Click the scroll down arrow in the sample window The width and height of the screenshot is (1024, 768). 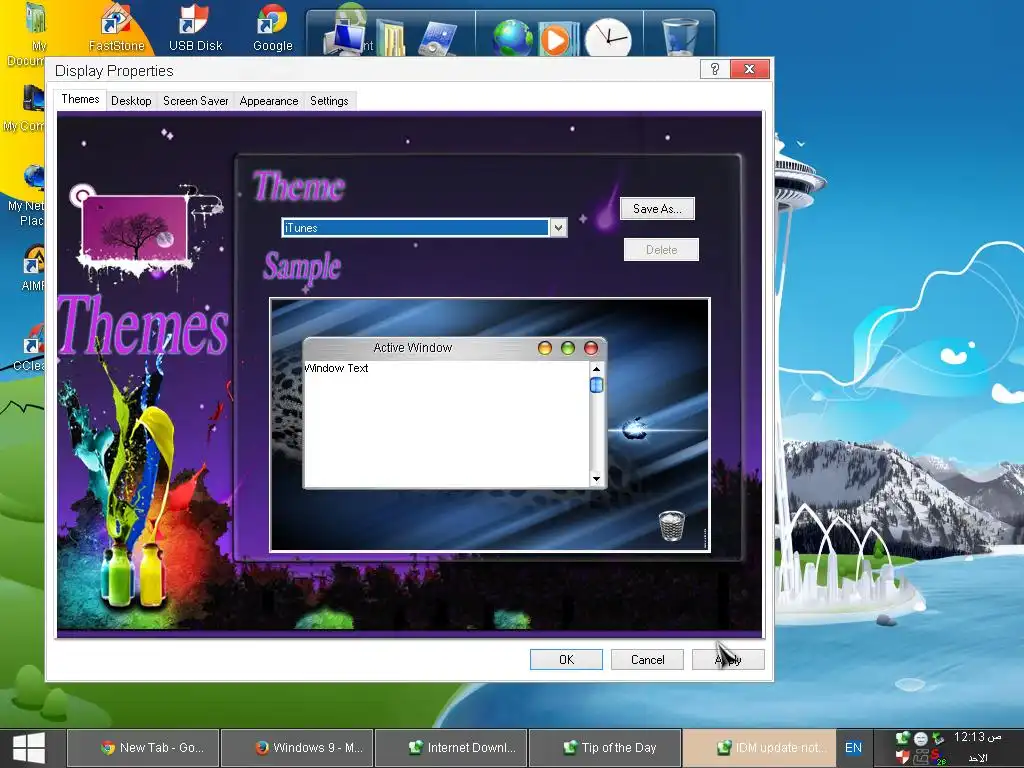point(596,479)
